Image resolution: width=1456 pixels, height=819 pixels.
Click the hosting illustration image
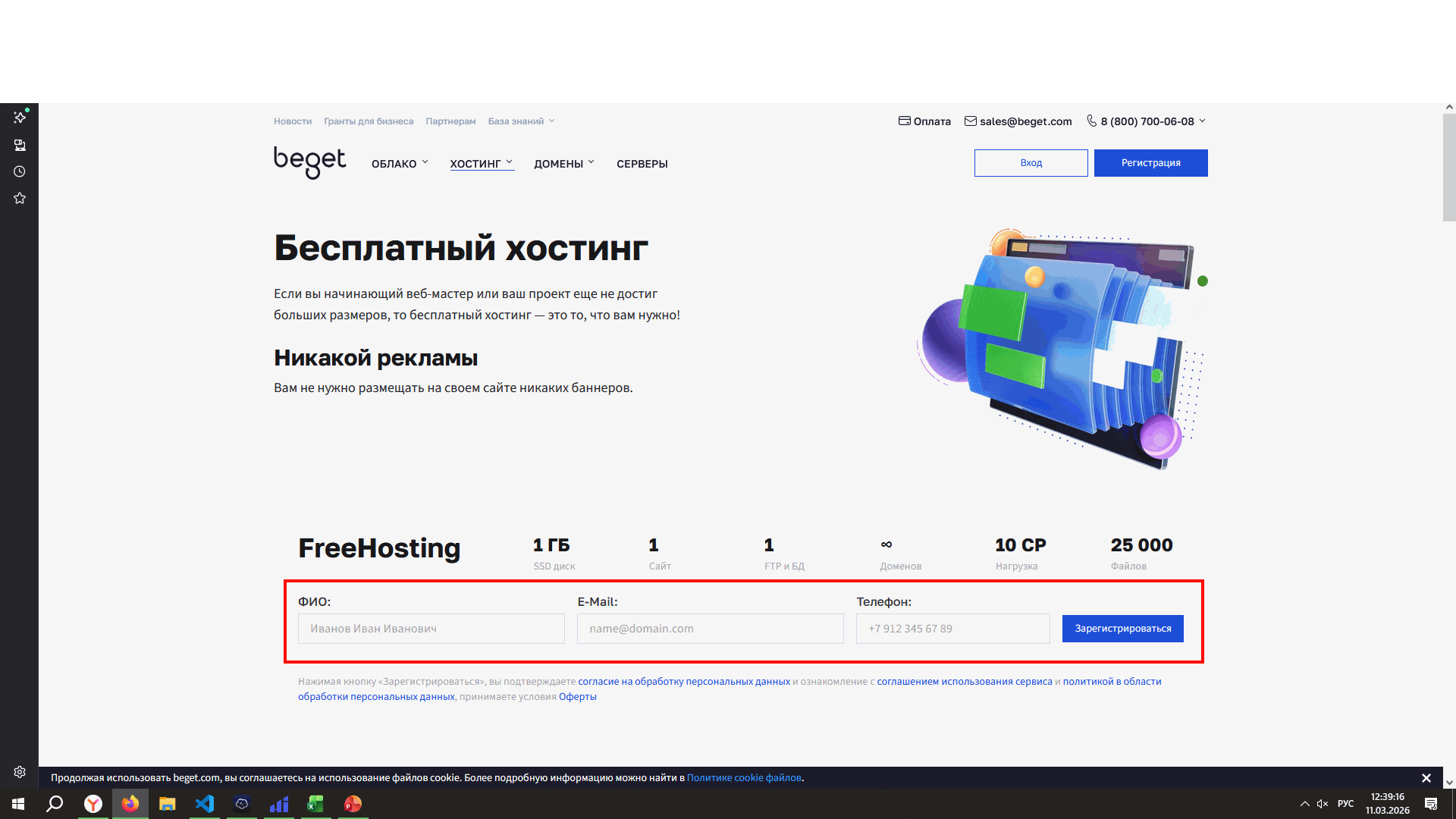1062,350
